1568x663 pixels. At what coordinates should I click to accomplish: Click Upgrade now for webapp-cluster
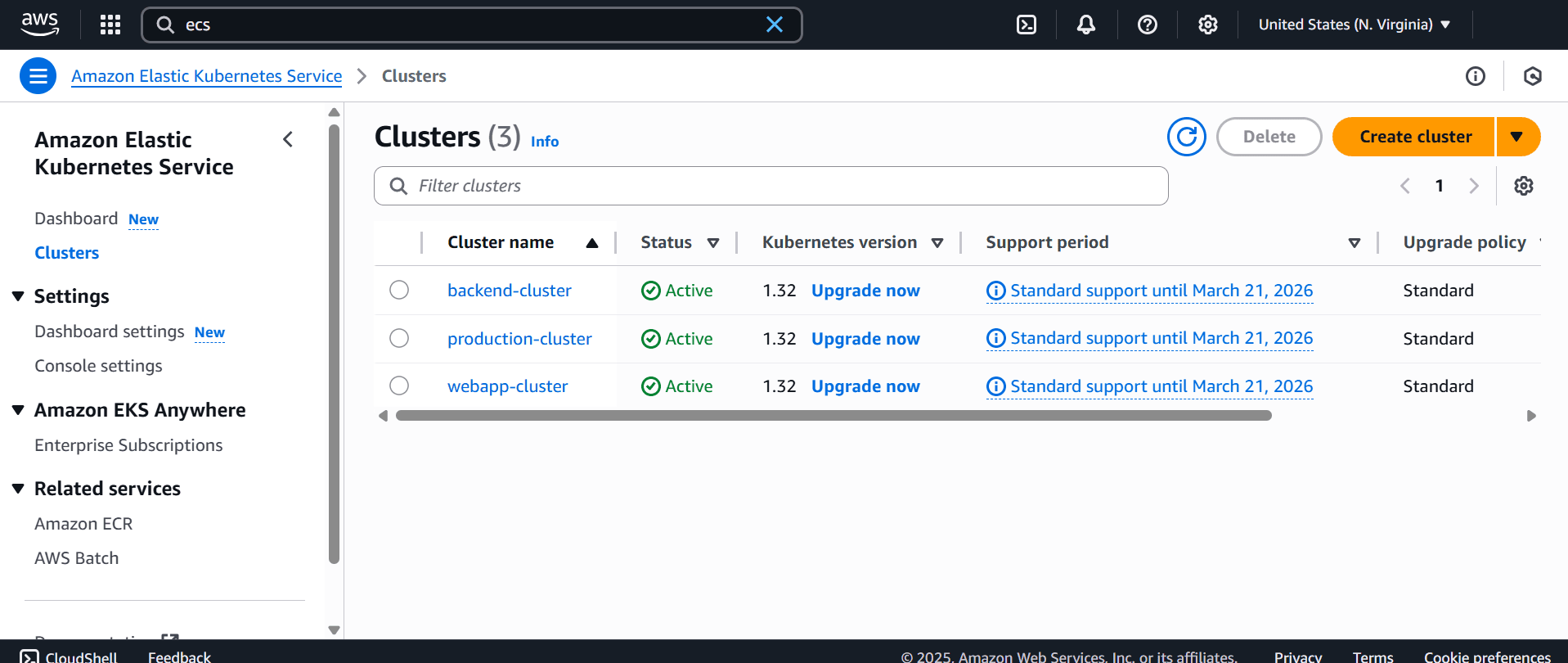click(865, 386)
